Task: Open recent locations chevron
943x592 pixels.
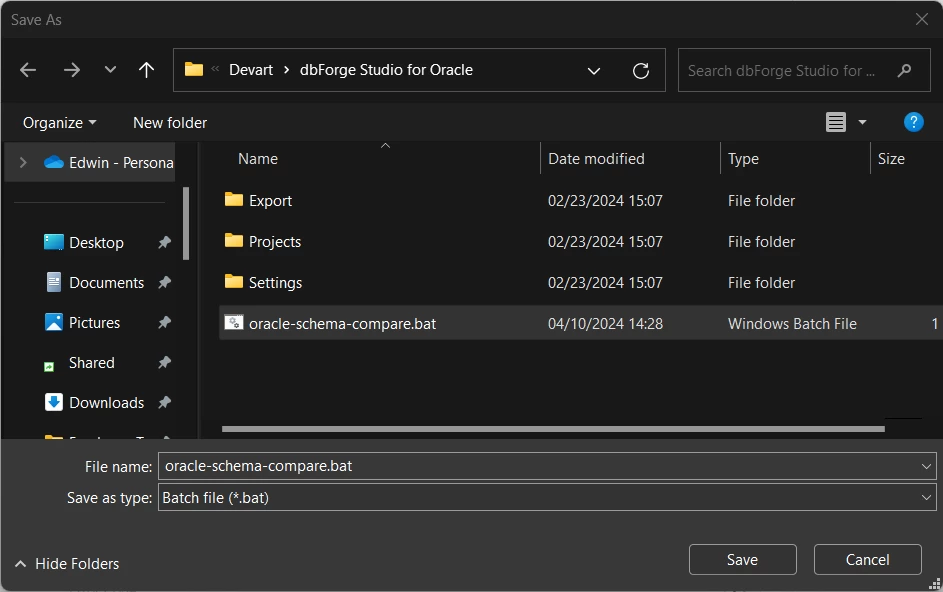Action: click(110, 70)
